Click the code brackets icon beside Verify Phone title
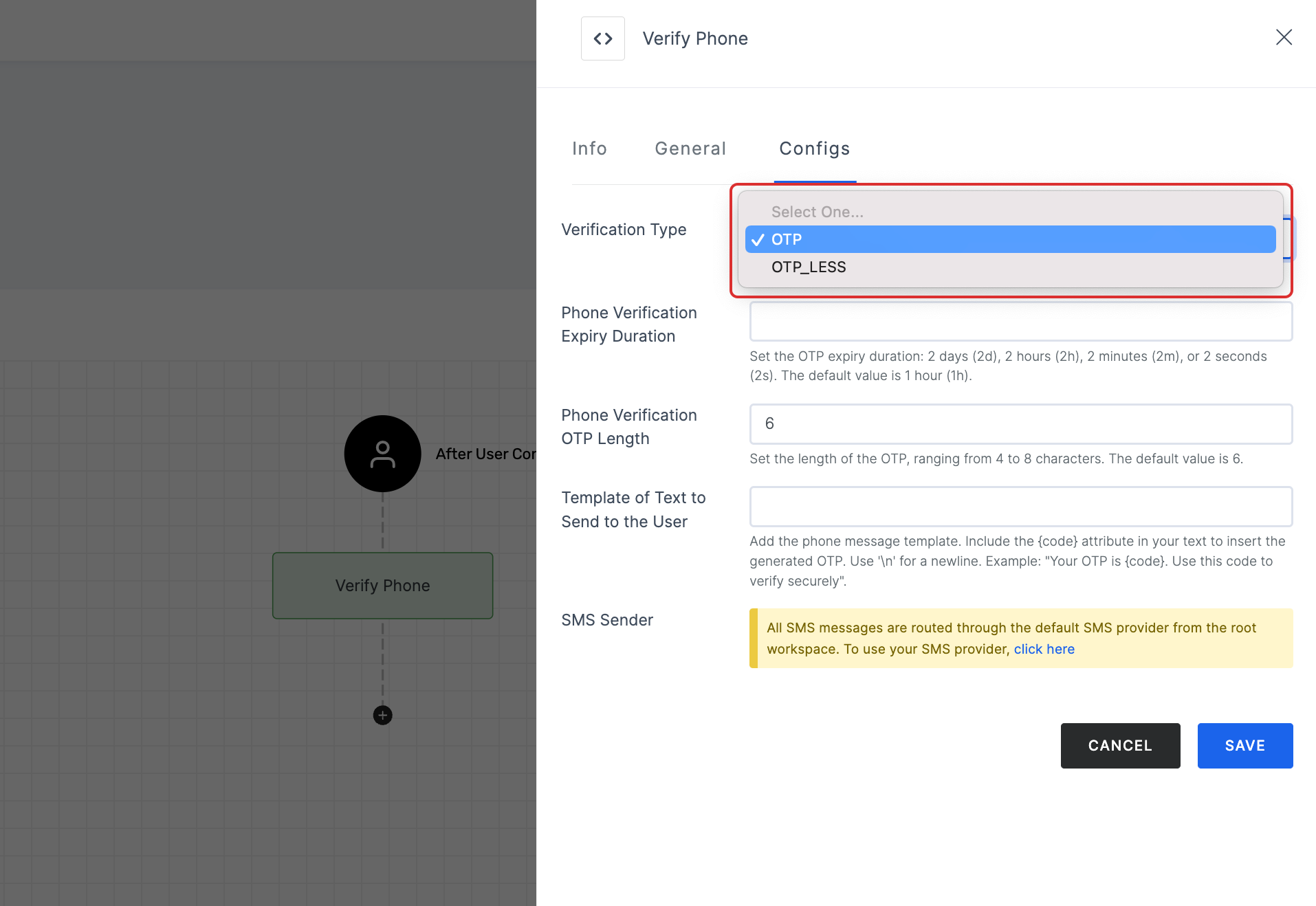Viewport: 1316px width, 906px height. (602, 38)
